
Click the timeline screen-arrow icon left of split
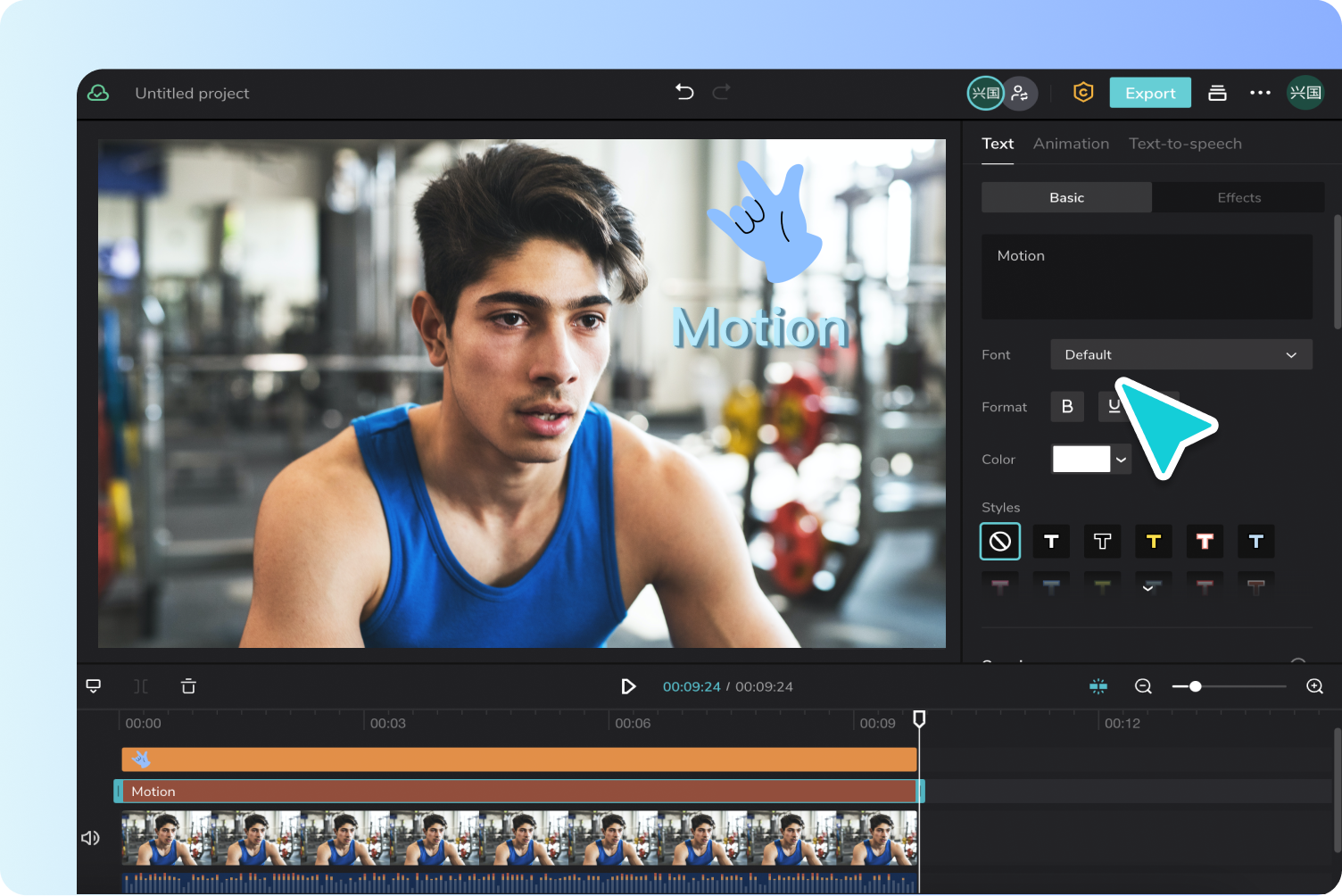coord(94,686)
